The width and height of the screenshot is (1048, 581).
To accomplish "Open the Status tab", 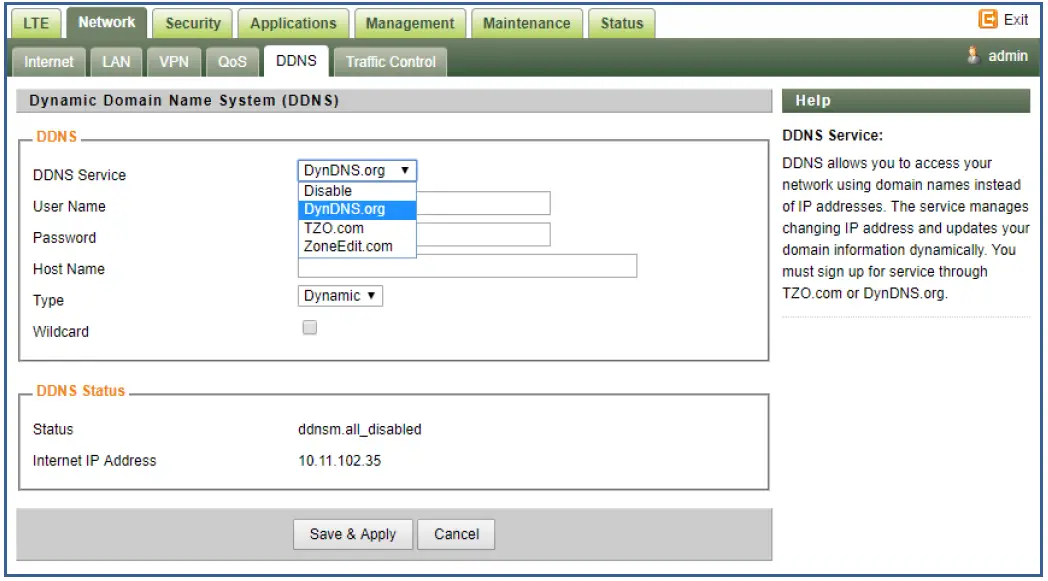I will click(x=622, y=23).
